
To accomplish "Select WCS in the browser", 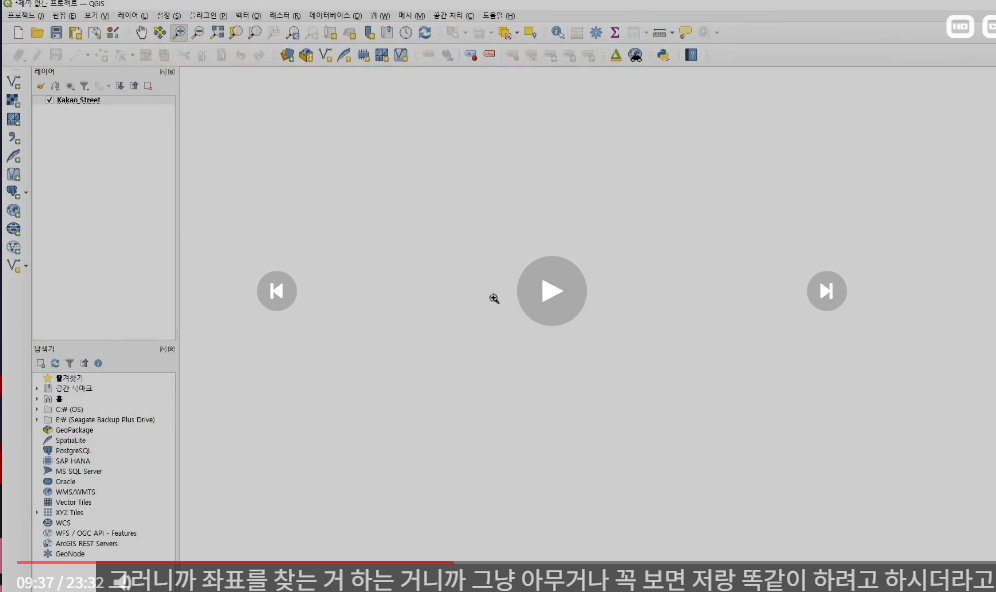I will [63, 523].
